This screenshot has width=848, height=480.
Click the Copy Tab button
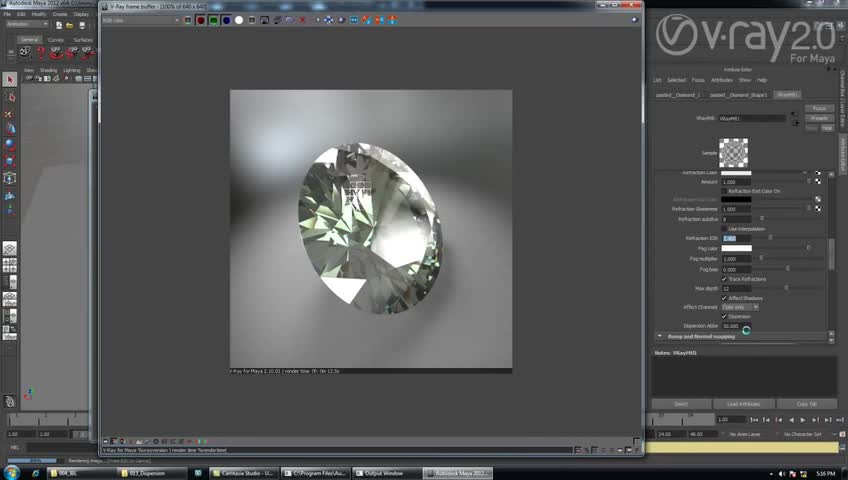click(x=806, y=404)
